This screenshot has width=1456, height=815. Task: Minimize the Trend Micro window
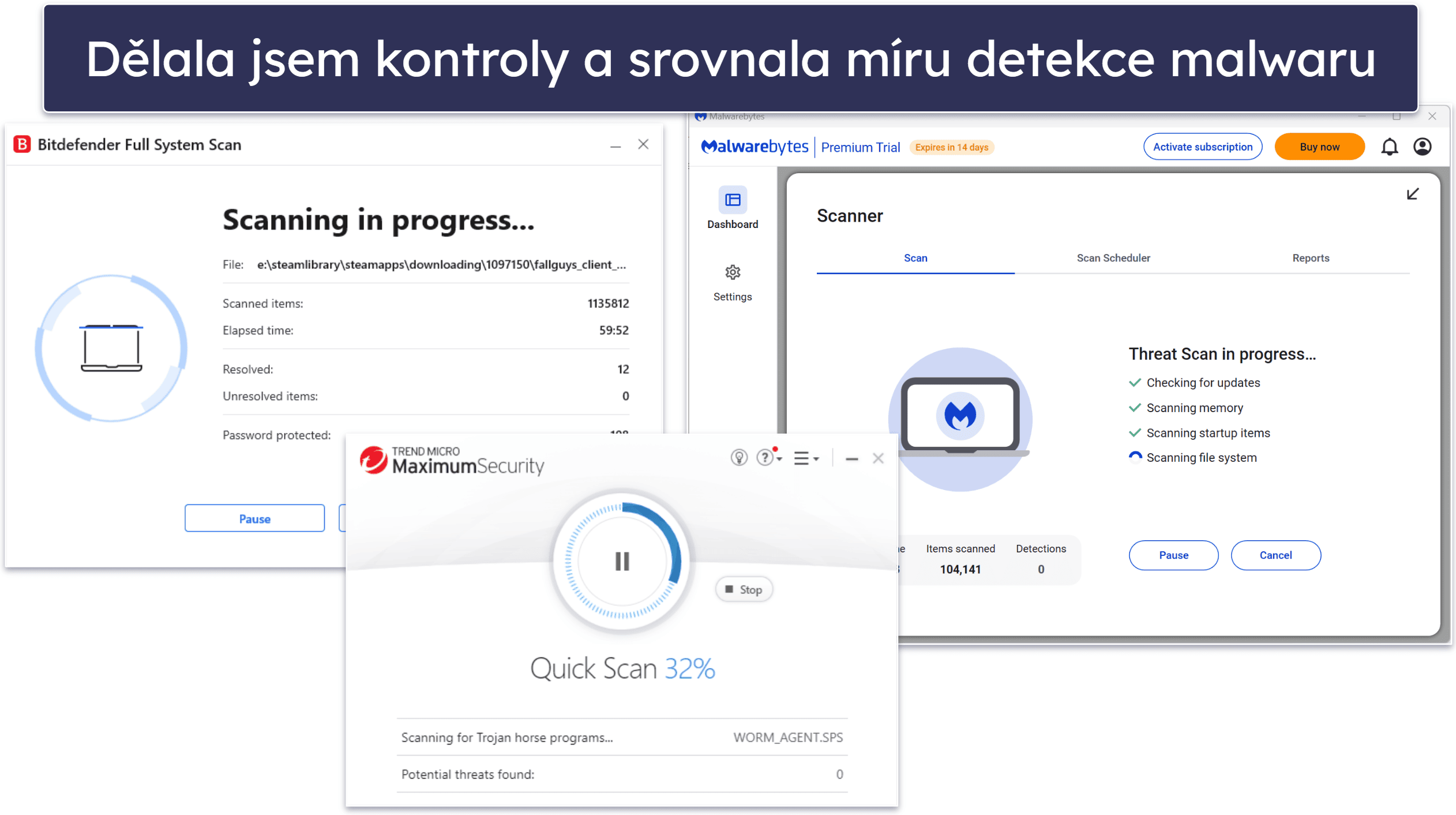(x=851, y=459)
